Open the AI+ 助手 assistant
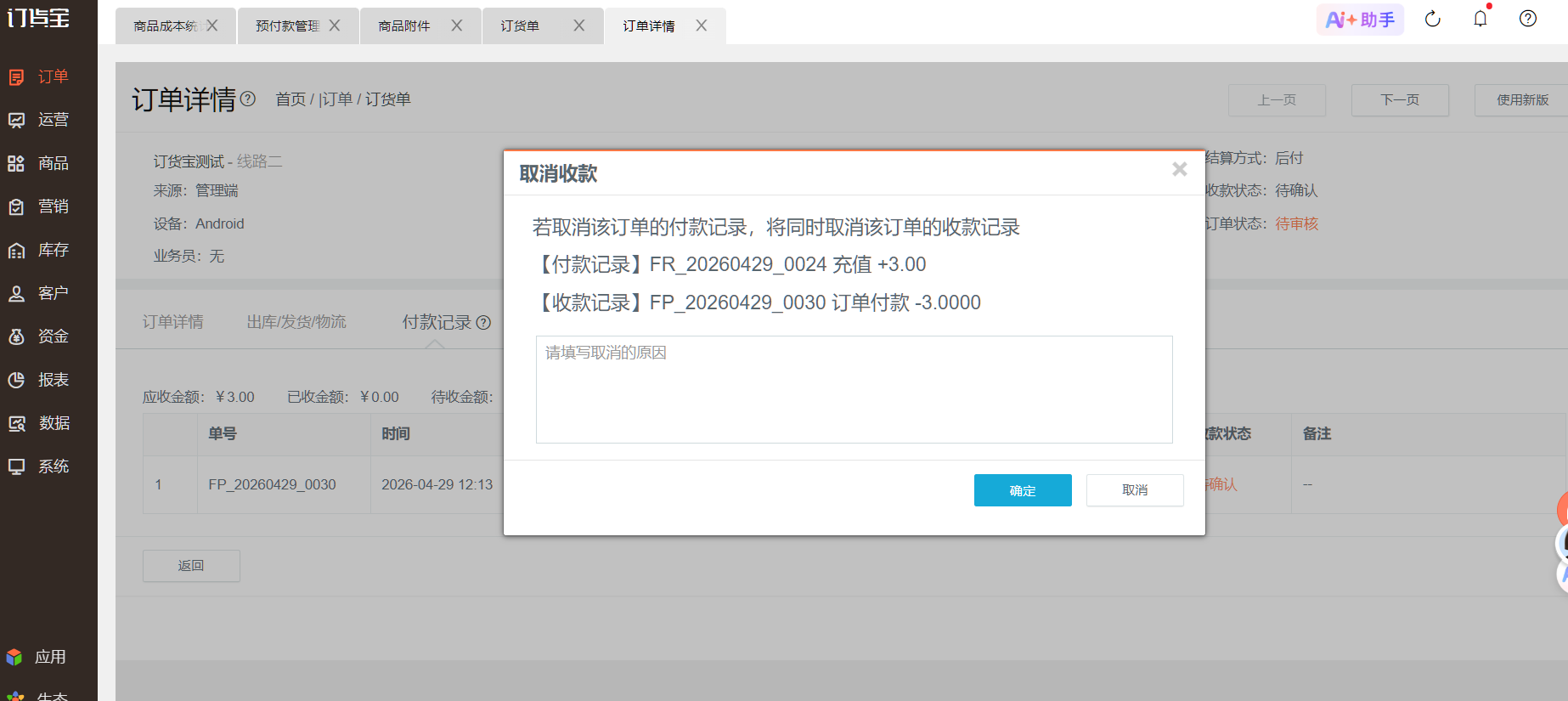The height and width of the screenshot is (701, 1568). point(1360,20)
